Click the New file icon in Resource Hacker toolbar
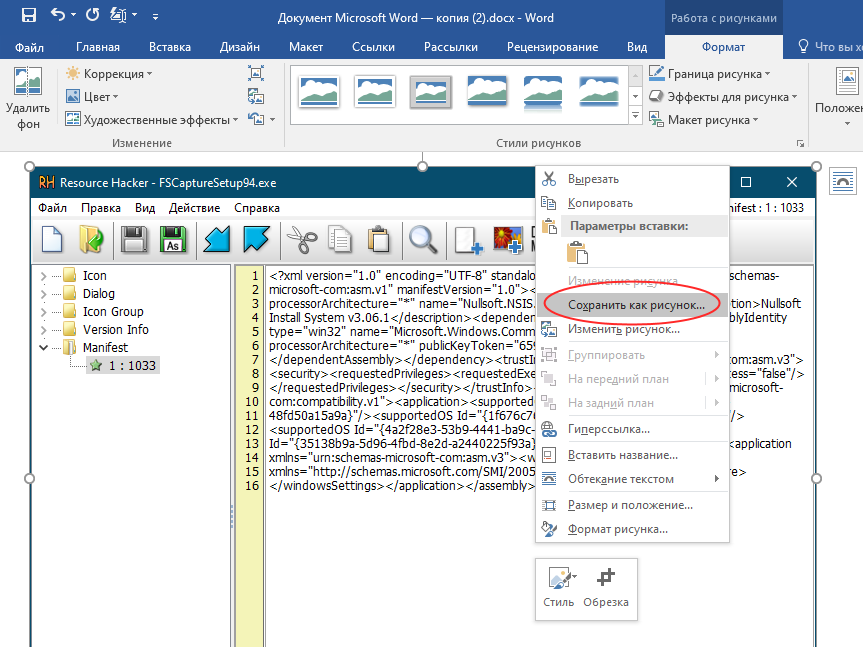 [52, 240]
